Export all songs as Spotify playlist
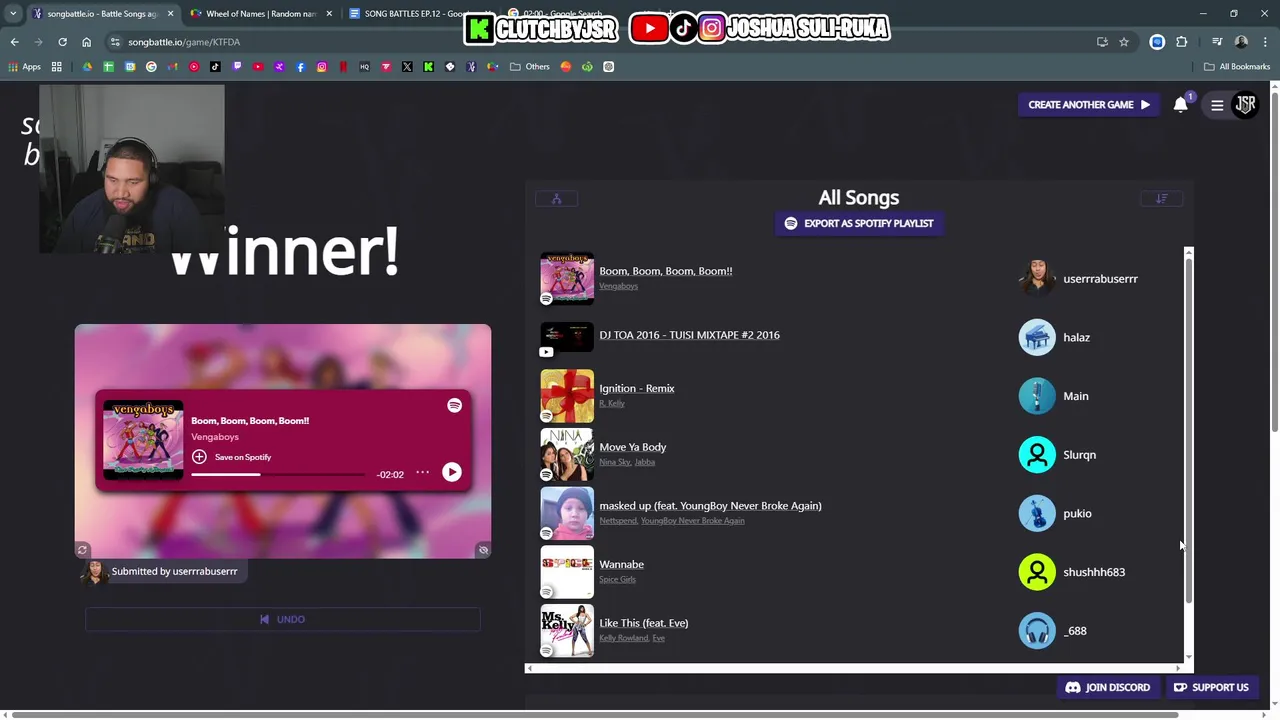 click(859, 223)
